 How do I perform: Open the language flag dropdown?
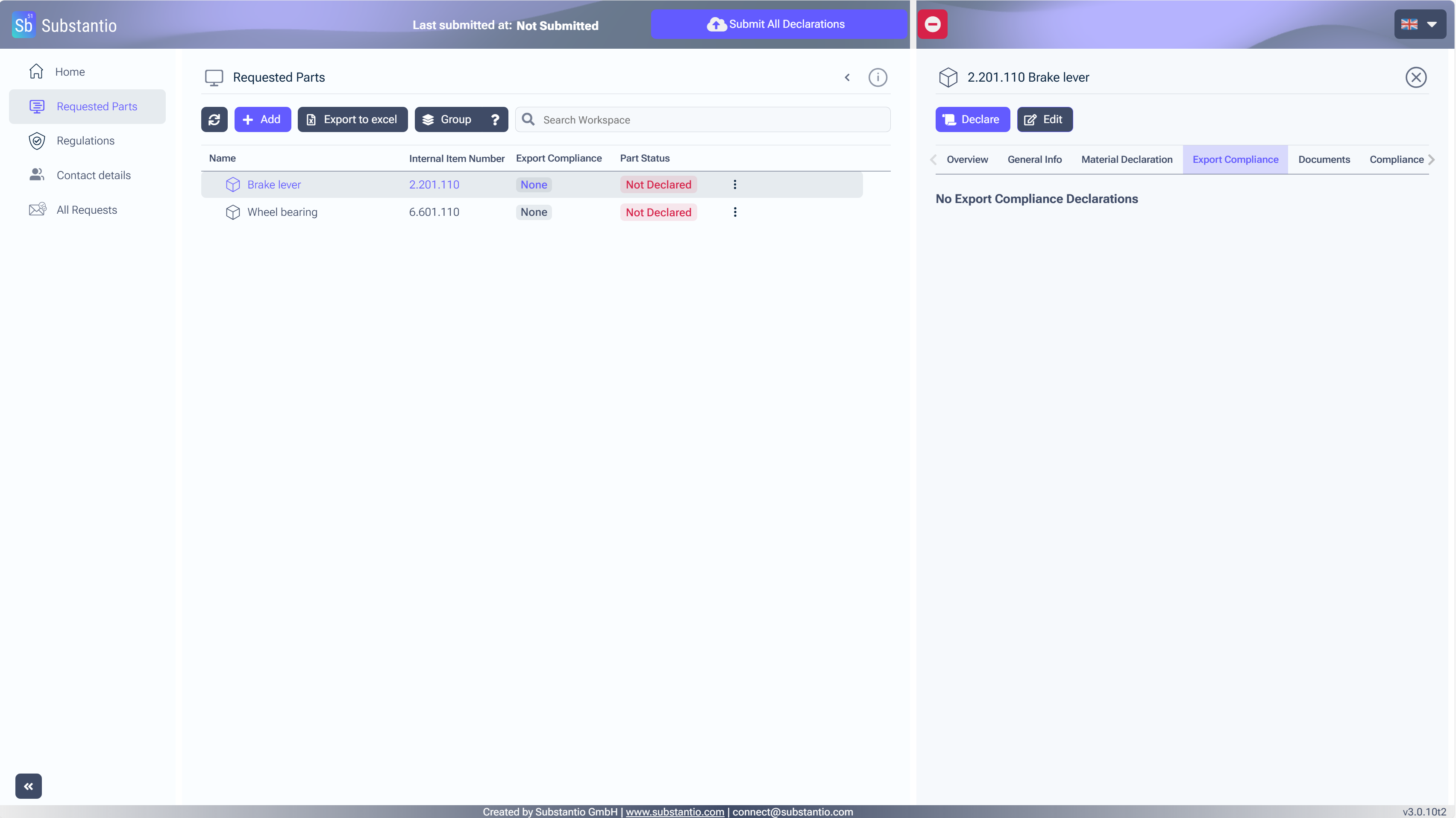pyautogui.click(x=1419, y=24)
